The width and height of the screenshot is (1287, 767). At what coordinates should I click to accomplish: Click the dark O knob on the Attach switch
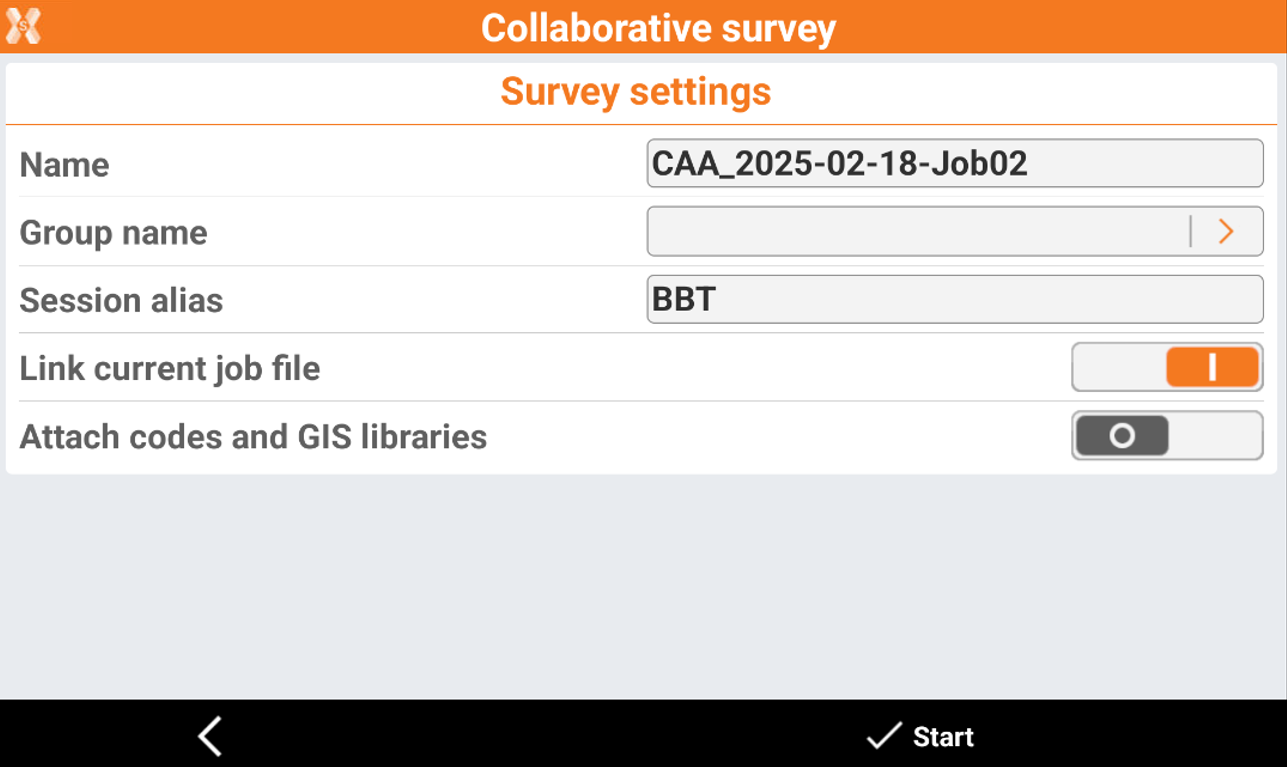pos(1122,436)
